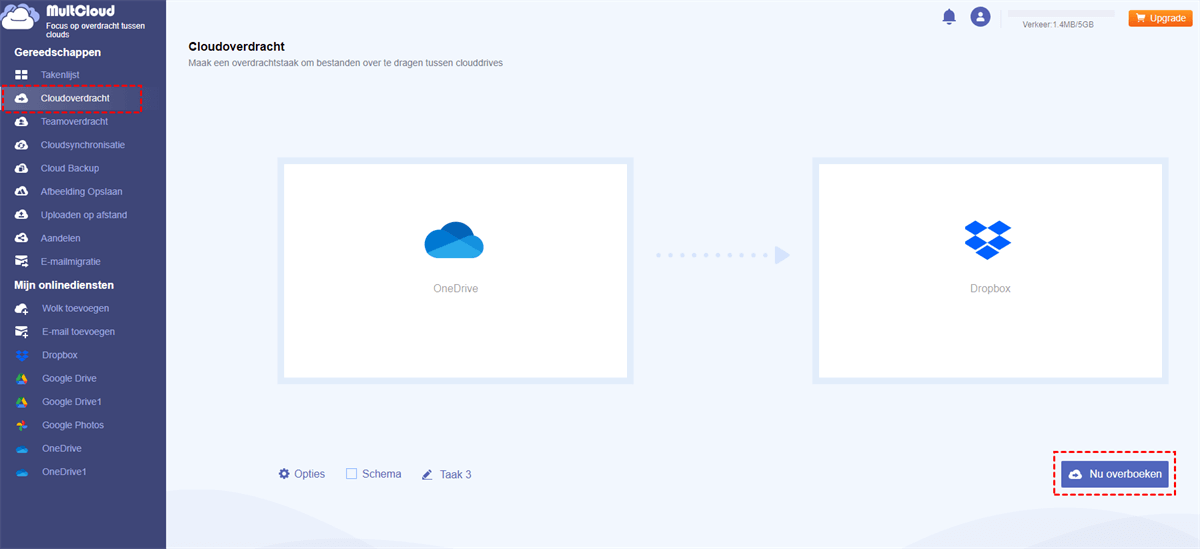
Task: Click the large OneDrive cloud logo
Action: tap(454, 241)
